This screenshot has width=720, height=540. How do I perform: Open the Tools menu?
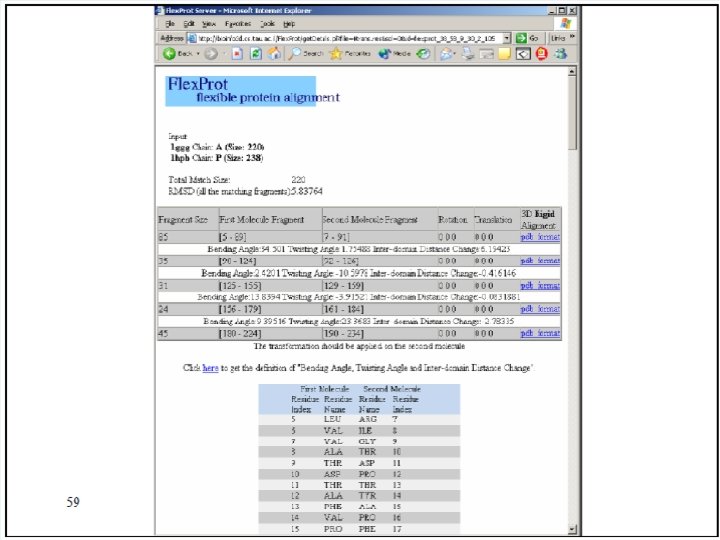point(267,24)
